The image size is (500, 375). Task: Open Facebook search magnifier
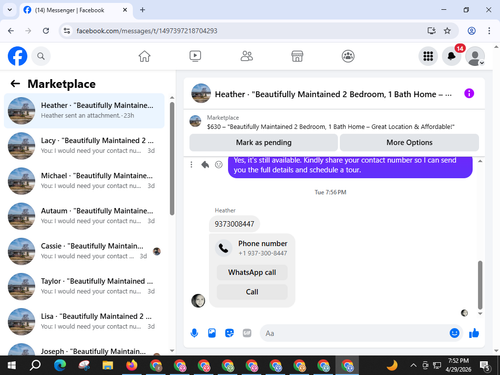click(x=41, y=56)
